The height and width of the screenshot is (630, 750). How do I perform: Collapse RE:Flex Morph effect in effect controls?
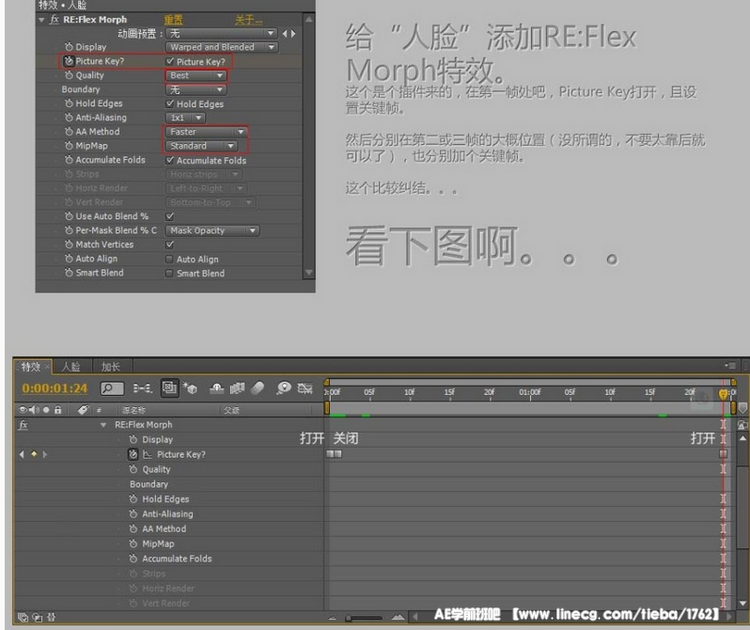point(42,20)
